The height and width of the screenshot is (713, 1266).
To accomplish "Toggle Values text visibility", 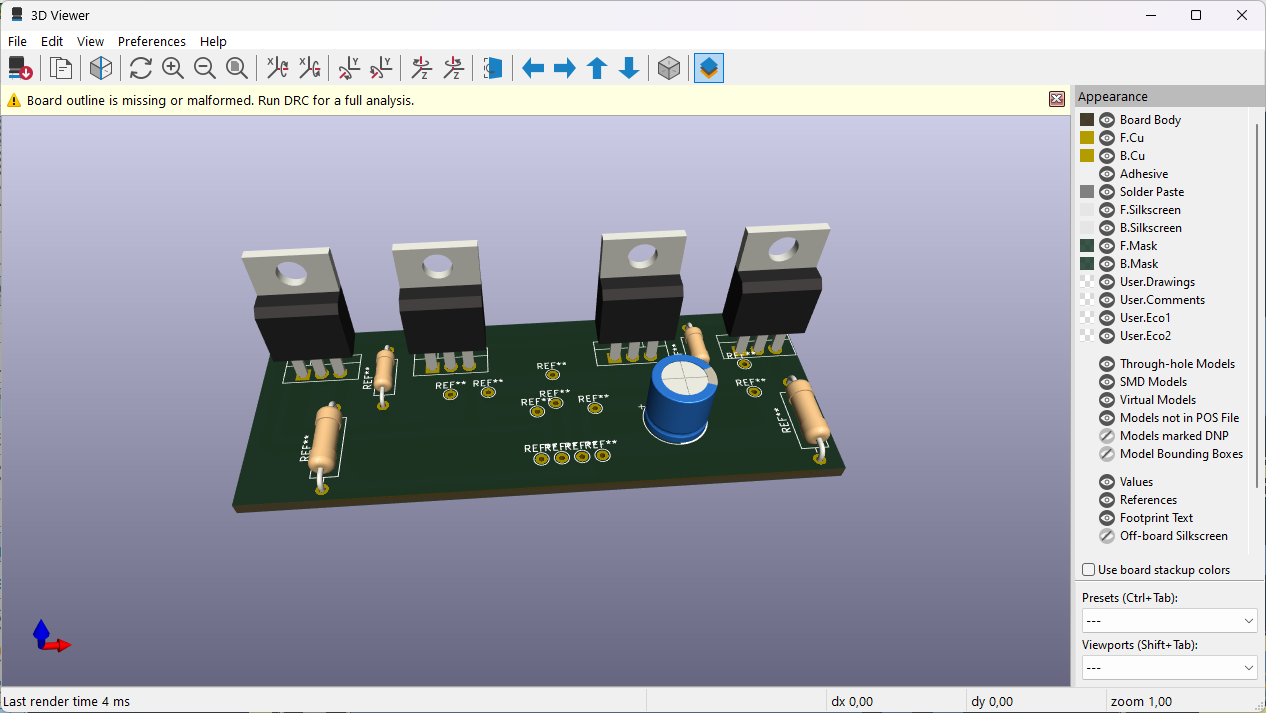I will click(1107, 482).
